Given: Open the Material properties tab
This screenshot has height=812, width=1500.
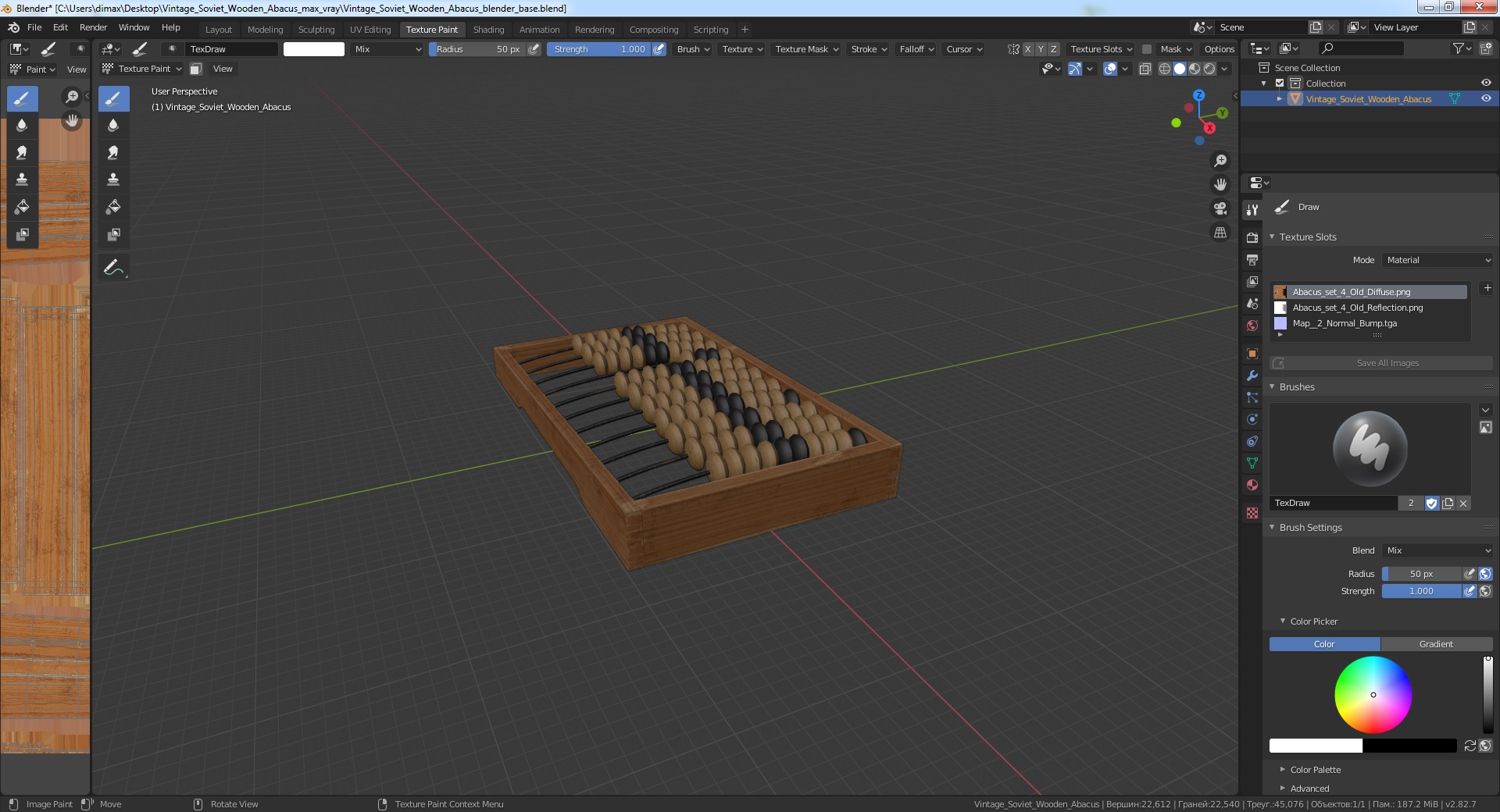Looking at the screenshot, I should 1252,485.
